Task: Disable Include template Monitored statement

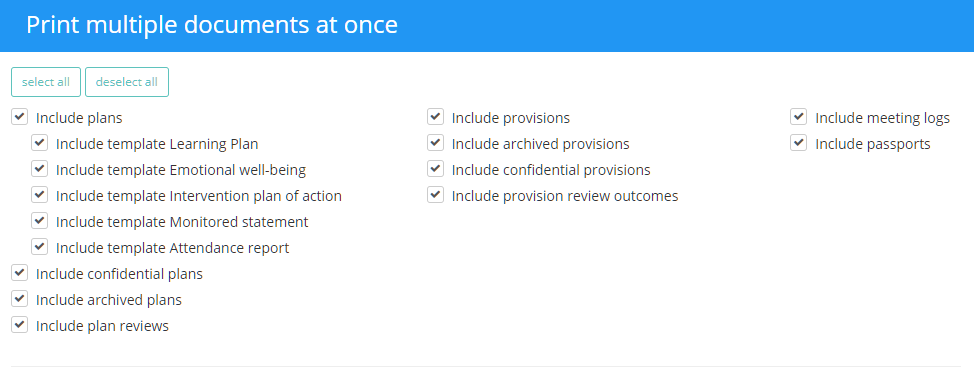Action: (40, 221)
